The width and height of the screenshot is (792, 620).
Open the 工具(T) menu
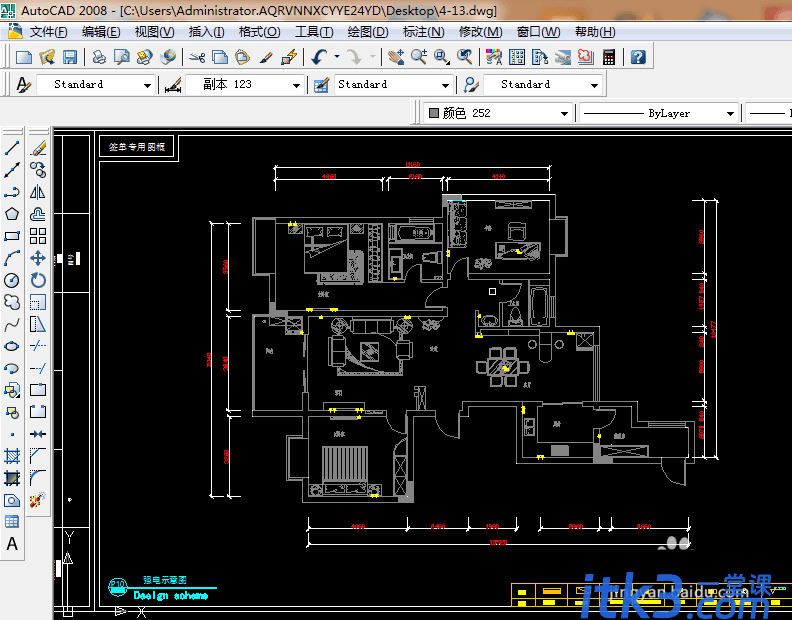tap(314, 32)
